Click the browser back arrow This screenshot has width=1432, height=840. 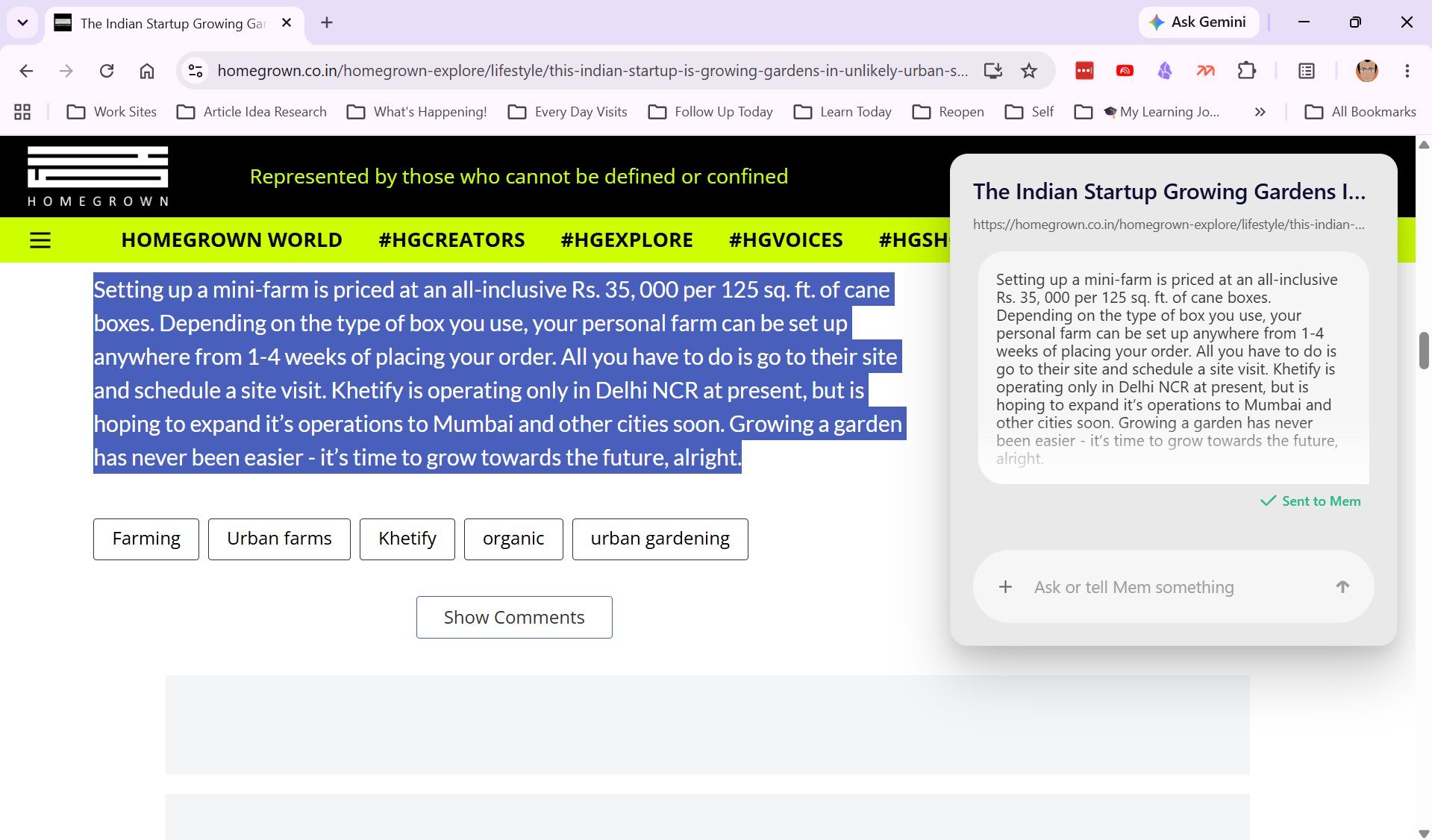(x=26, y=71)
